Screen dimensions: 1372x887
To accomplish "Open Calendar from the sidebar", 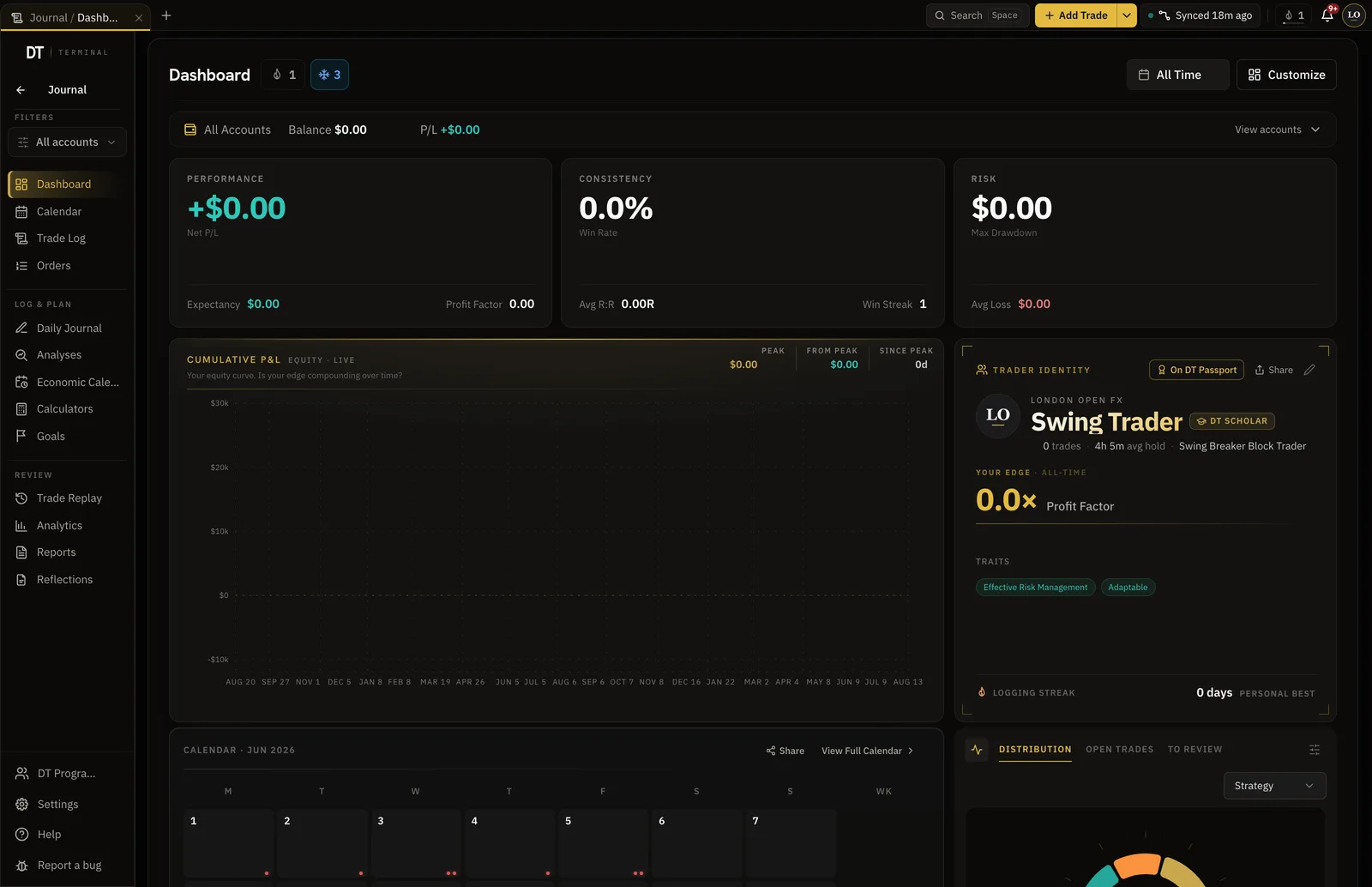I will (67, 212).
